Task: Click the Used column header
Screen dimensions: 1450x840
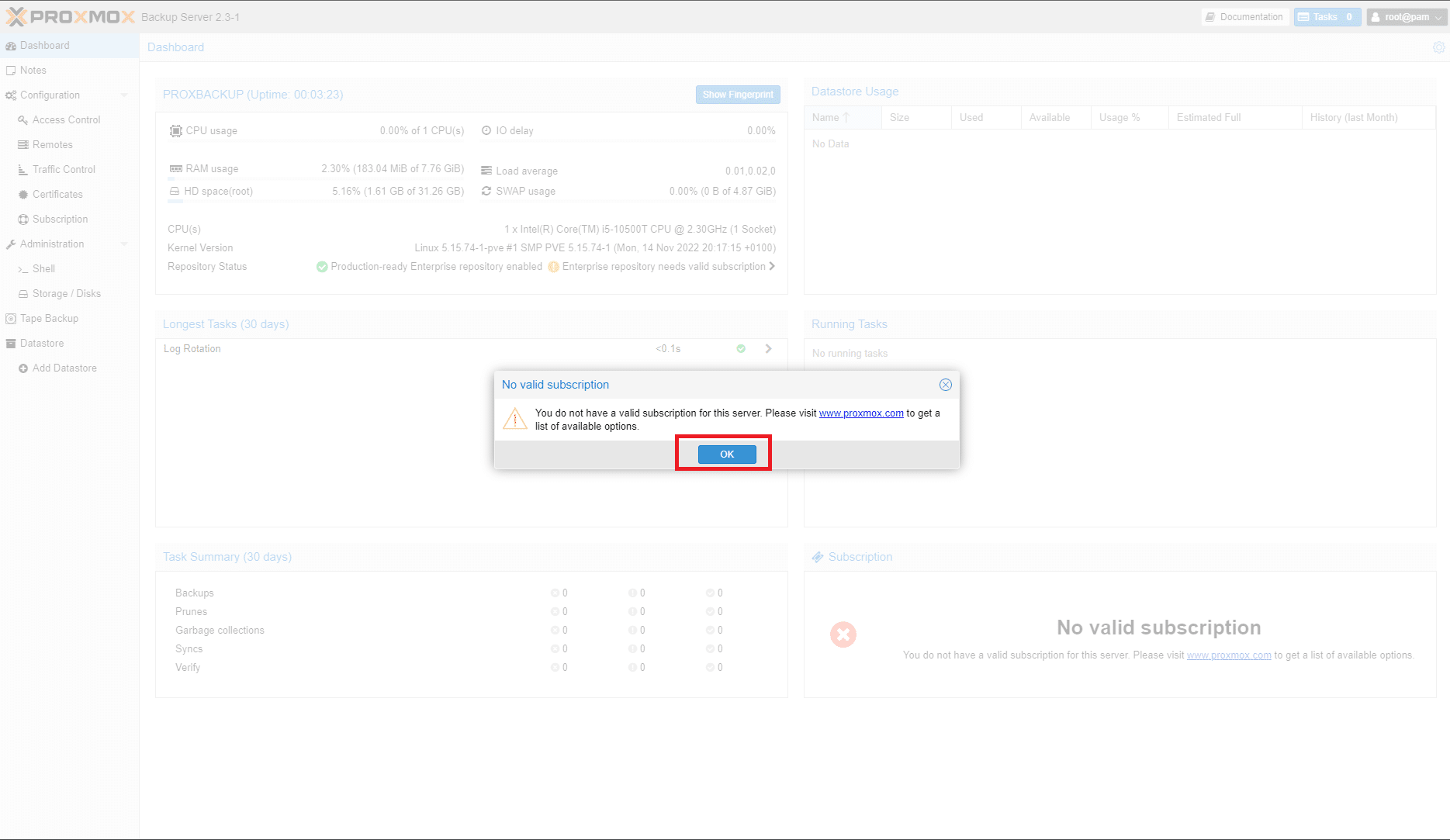Action: pos(986,118)
